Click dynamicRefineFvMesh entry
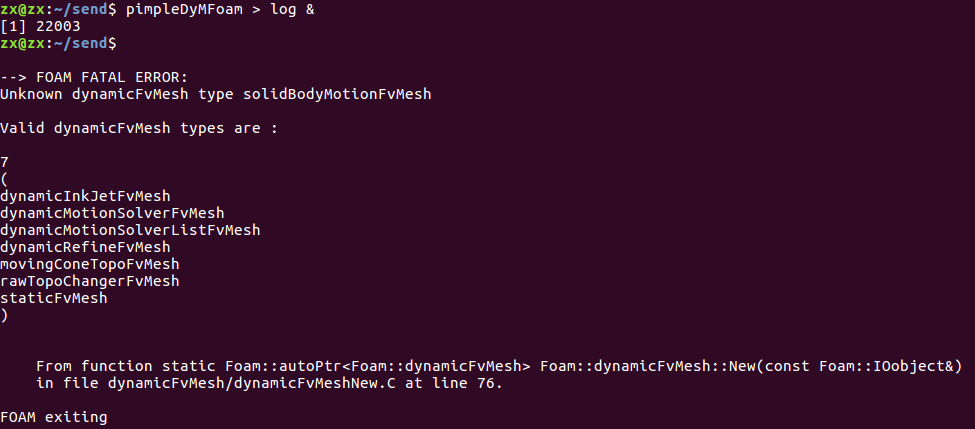 pyautogui.click(x=85, y=247)
